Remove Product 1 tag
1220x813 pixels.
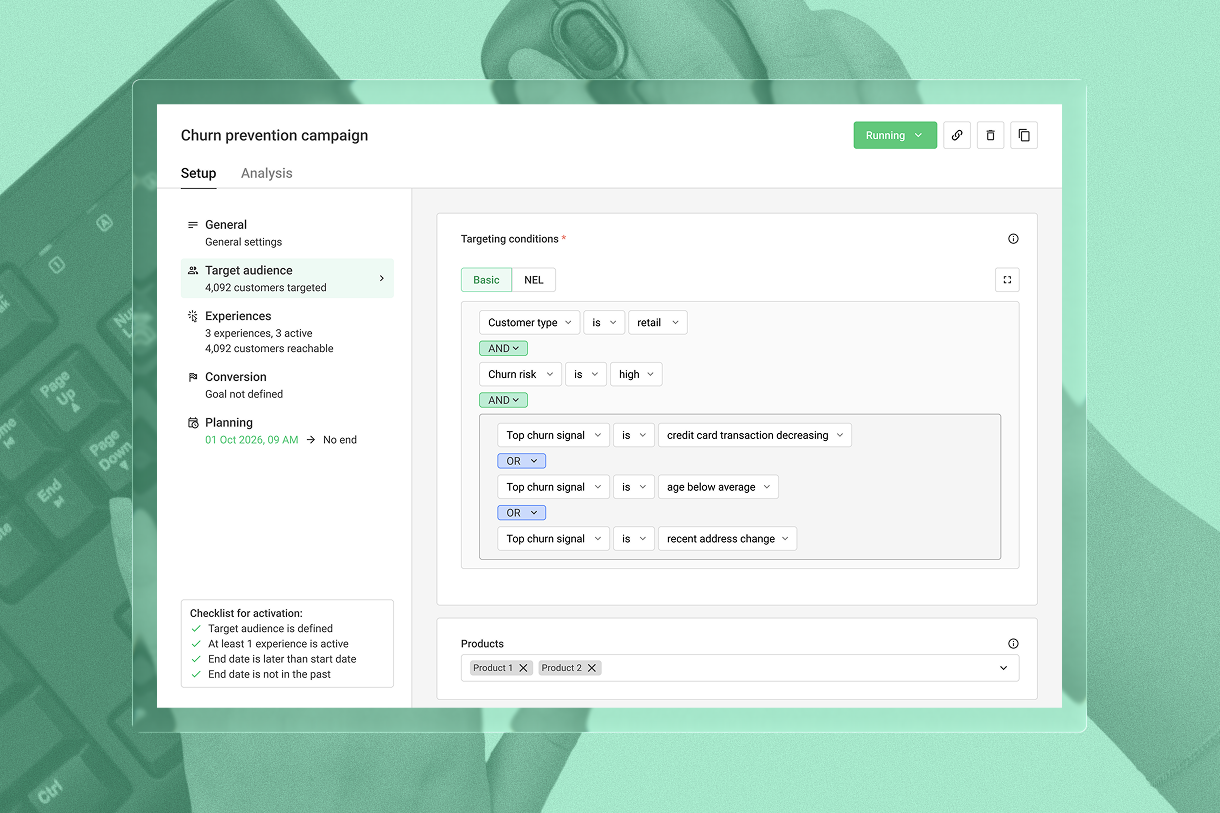click(x=523, y=668)
